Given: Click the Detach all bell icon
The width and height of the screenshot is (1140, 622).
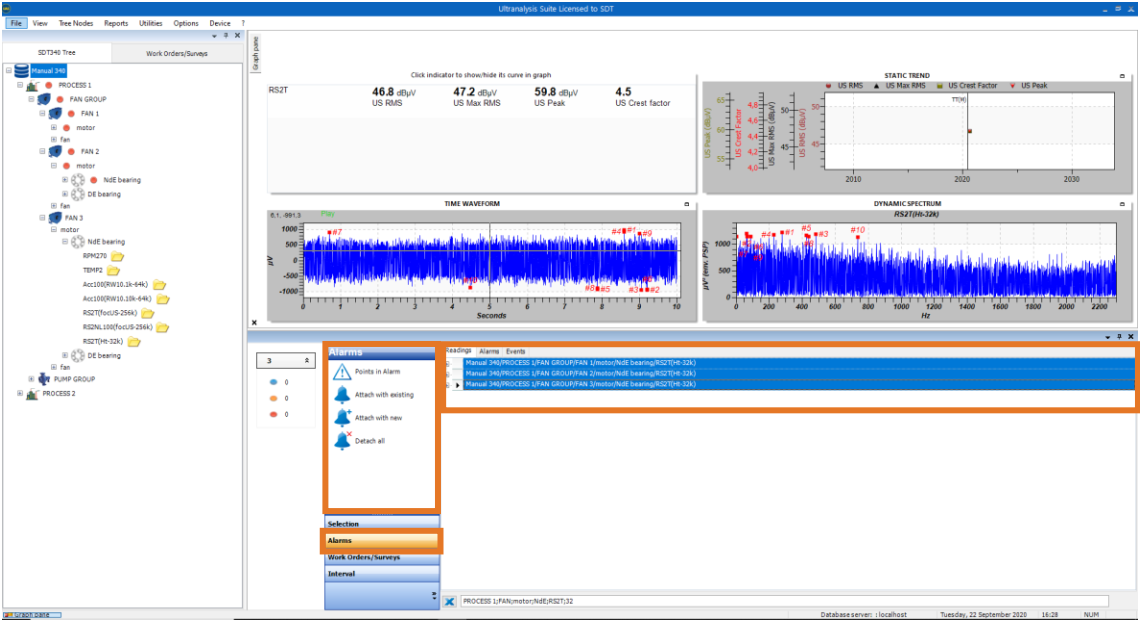Looking at the screenshot, I should 342,440.
